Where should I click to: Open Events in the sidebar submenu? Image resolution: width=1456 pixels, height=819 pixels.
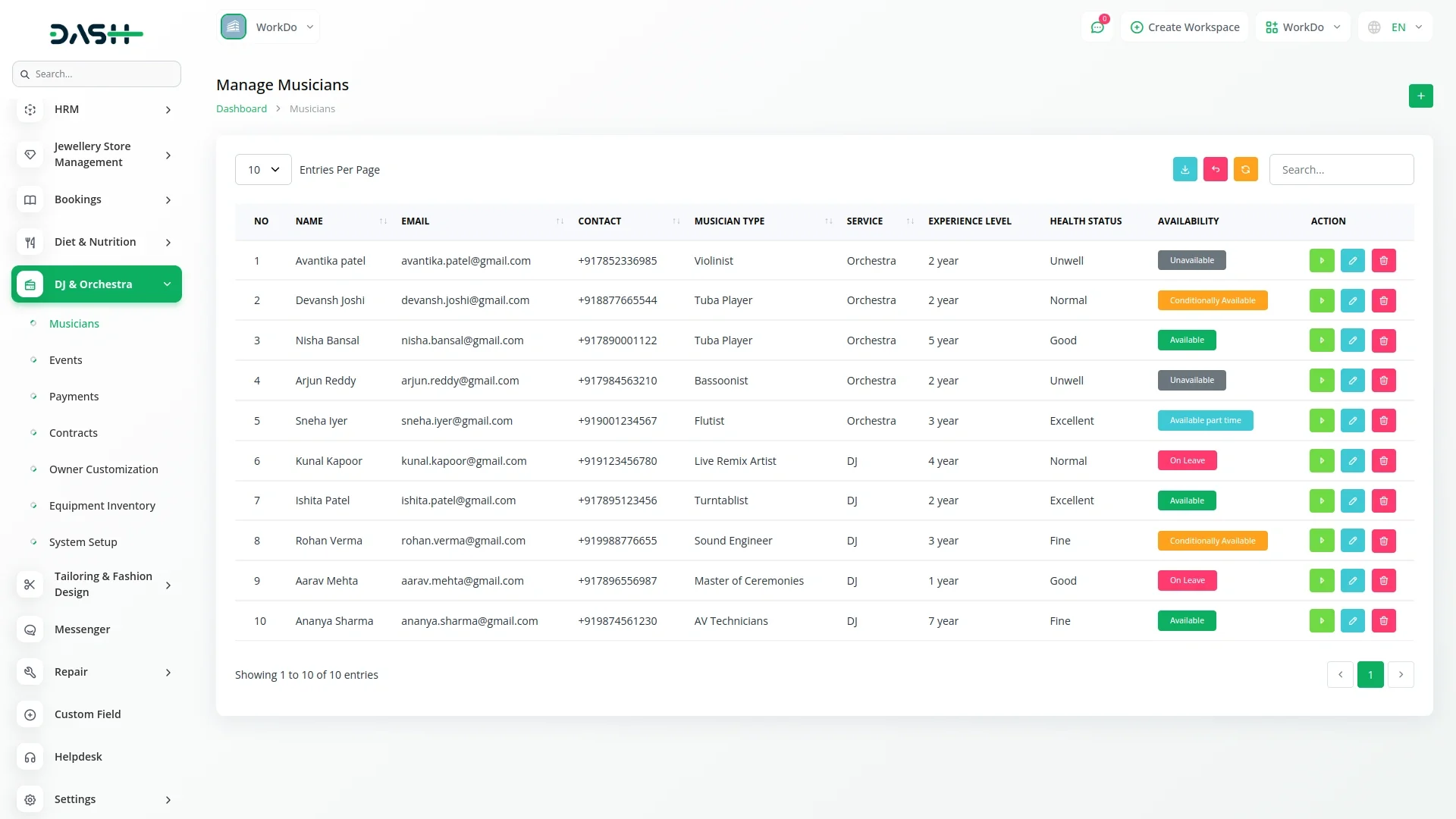65,360
